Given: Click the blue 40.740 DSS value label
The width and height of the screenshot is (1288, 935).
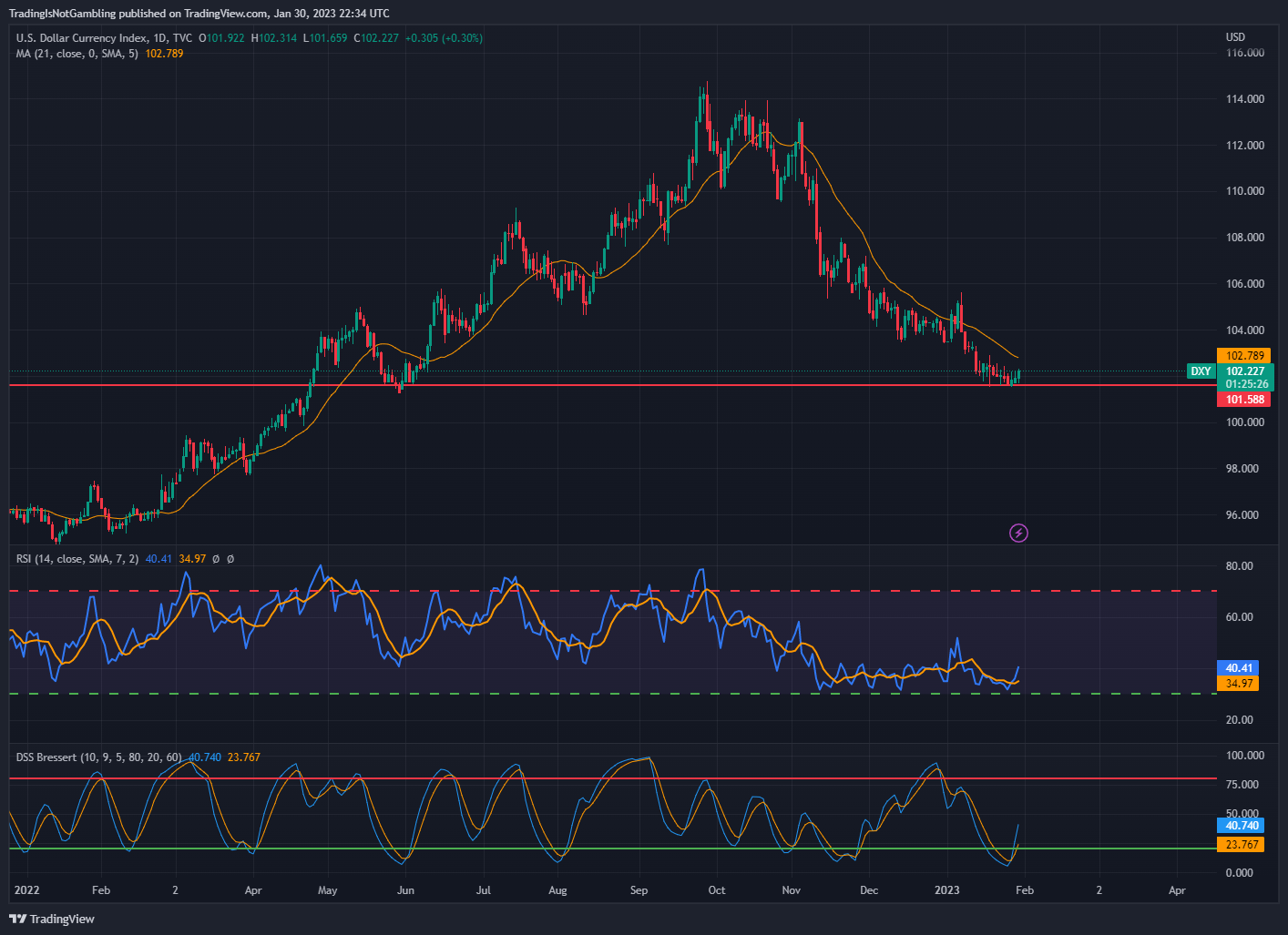Looking at the screenshot, I should click(1242, 826).
